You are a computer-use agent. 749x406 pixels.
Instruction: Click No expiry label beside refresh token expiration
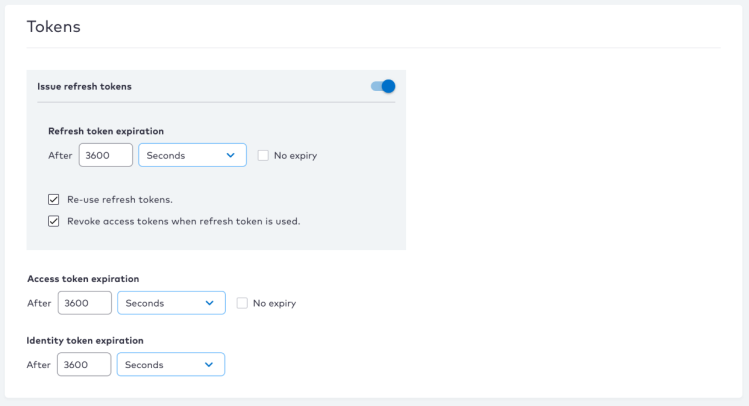click(x=296, y=156)
